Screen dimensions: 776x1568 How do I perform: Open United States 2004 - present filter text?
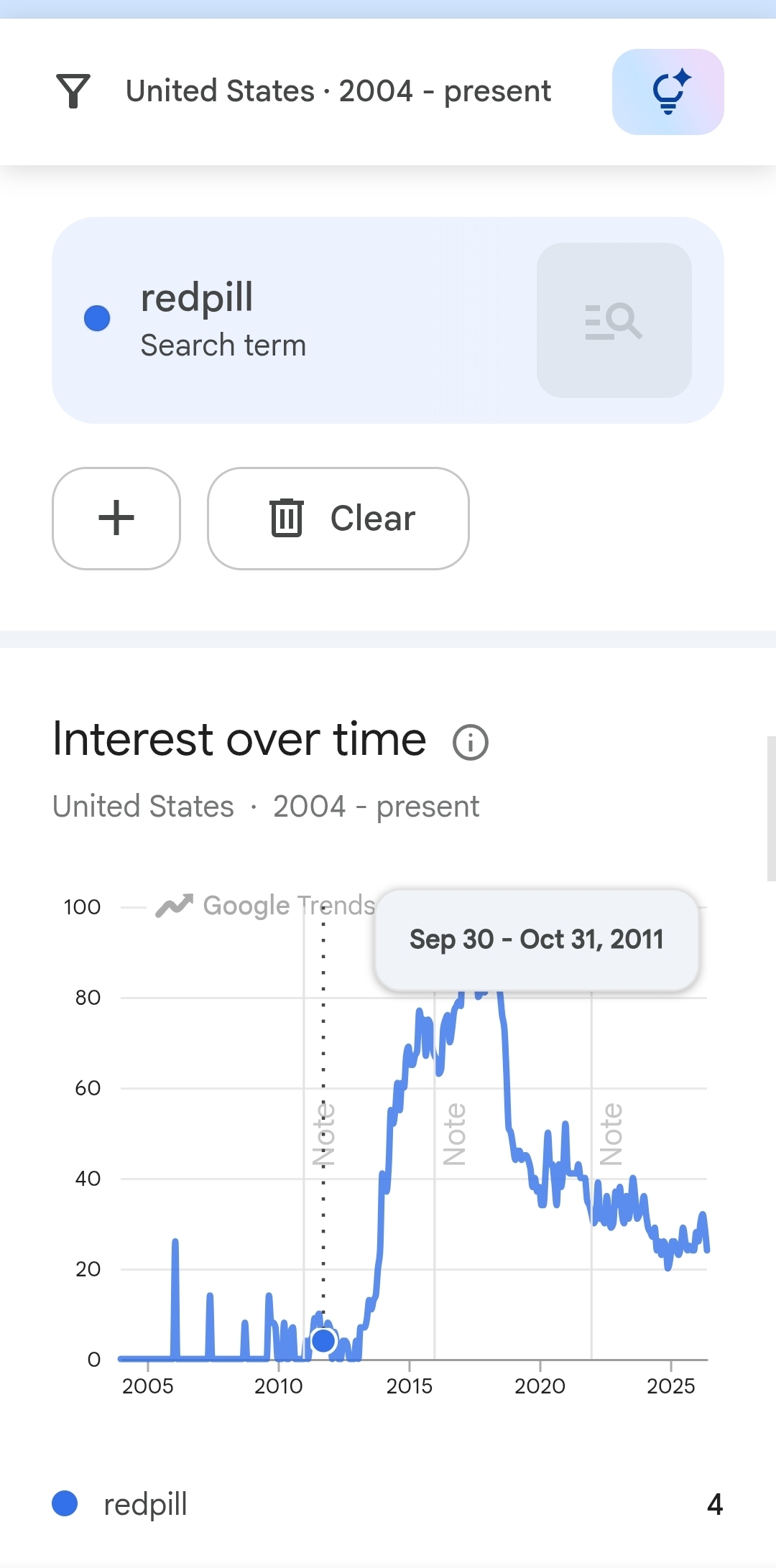tap(338, 91)
